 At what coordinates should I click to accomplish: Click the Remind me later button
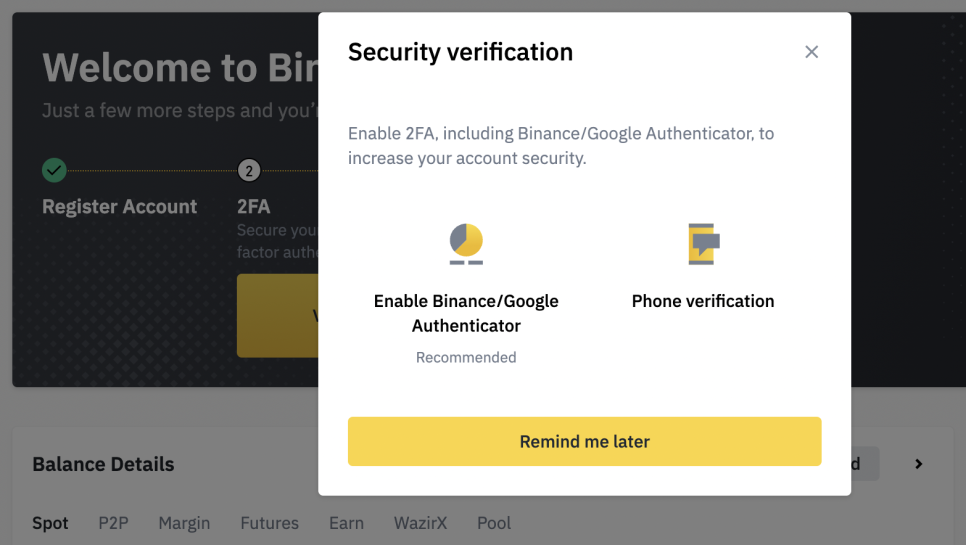584,442
